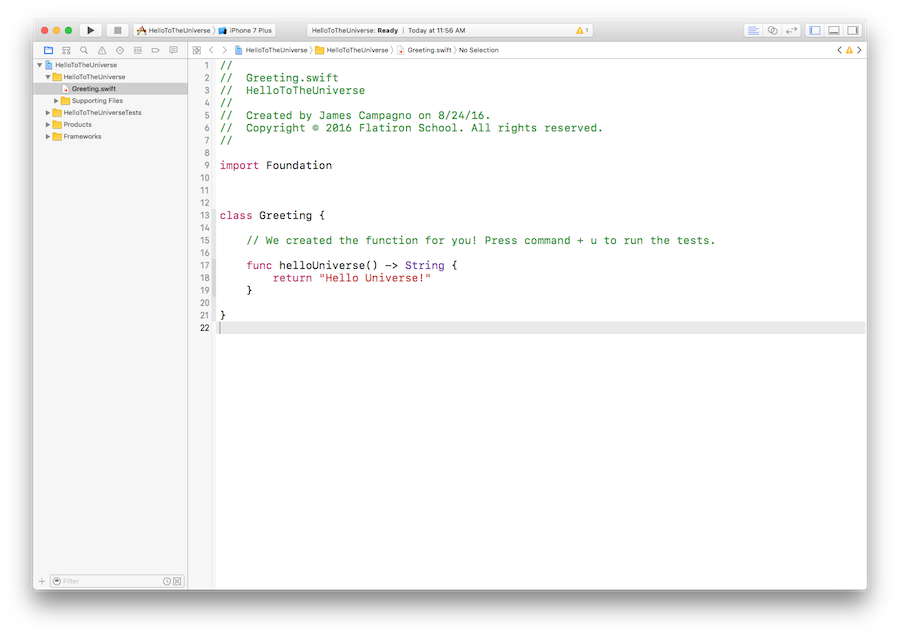Open the Test navigator diamond icon
Image resolution: width=900 pixels, height=637 pixels.
[x=119, y=50]
